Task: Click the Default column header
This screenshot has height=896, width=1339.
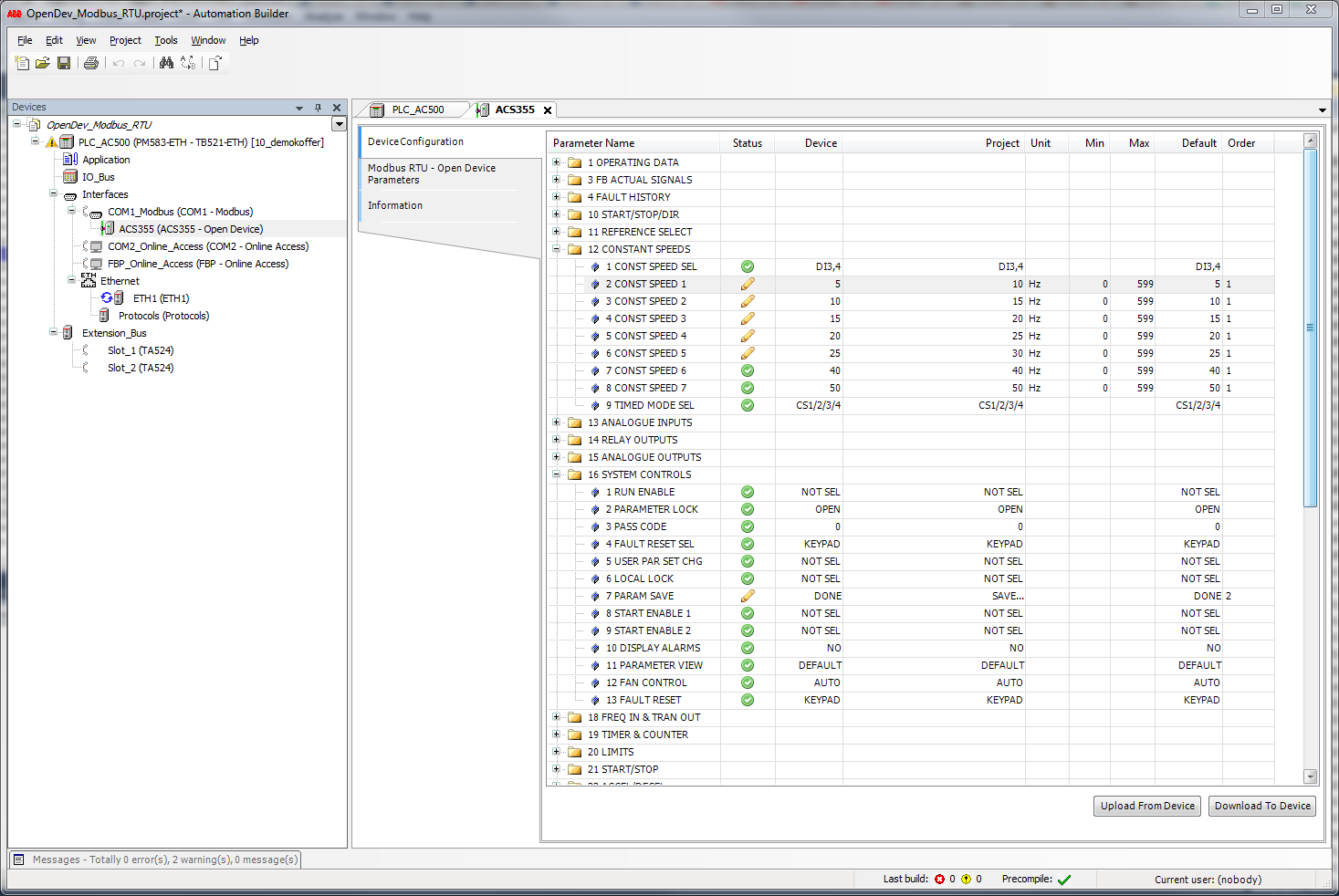Action: pos(1188,143)
